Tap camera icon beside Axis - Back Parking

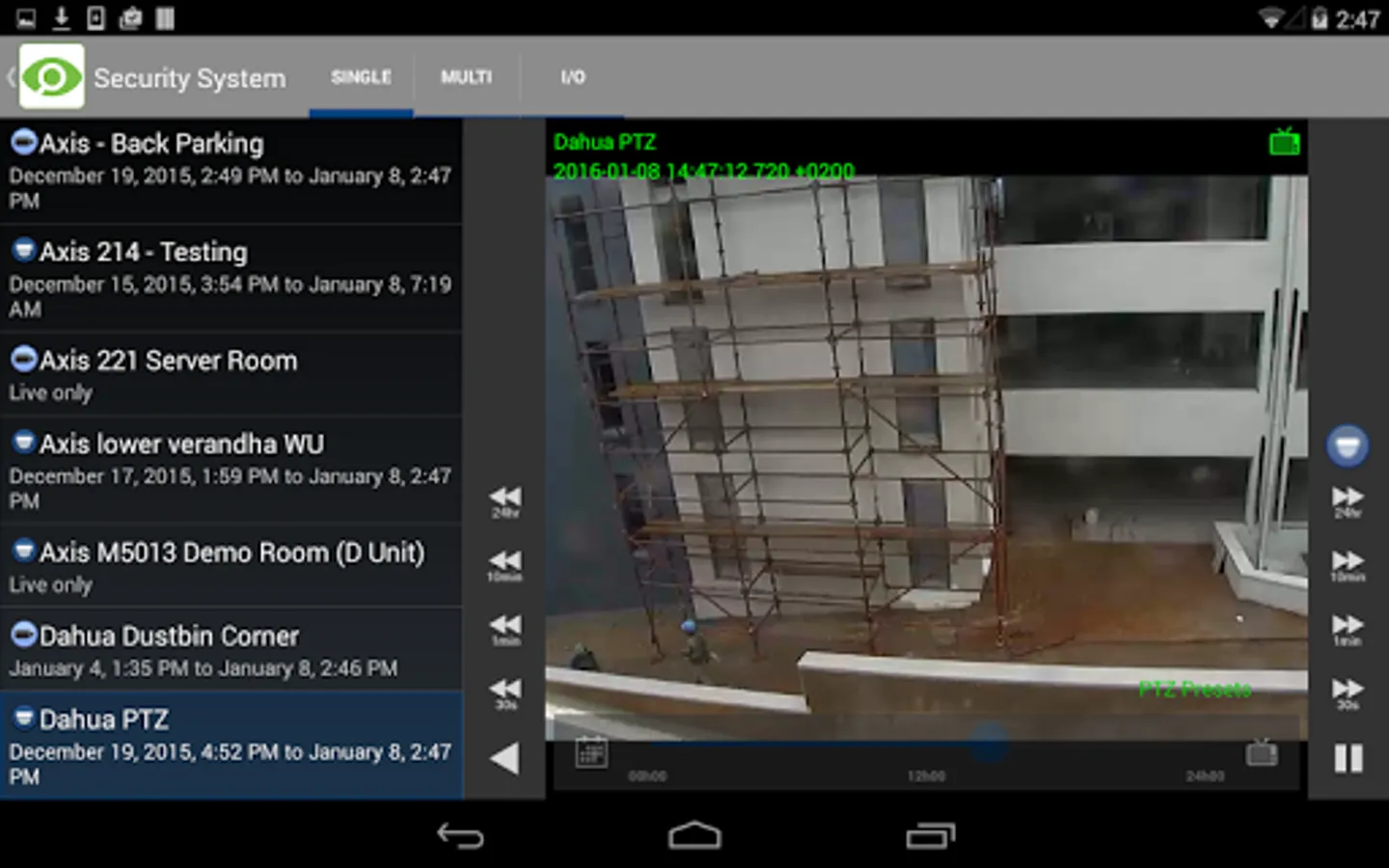click(x=24, y=143)
